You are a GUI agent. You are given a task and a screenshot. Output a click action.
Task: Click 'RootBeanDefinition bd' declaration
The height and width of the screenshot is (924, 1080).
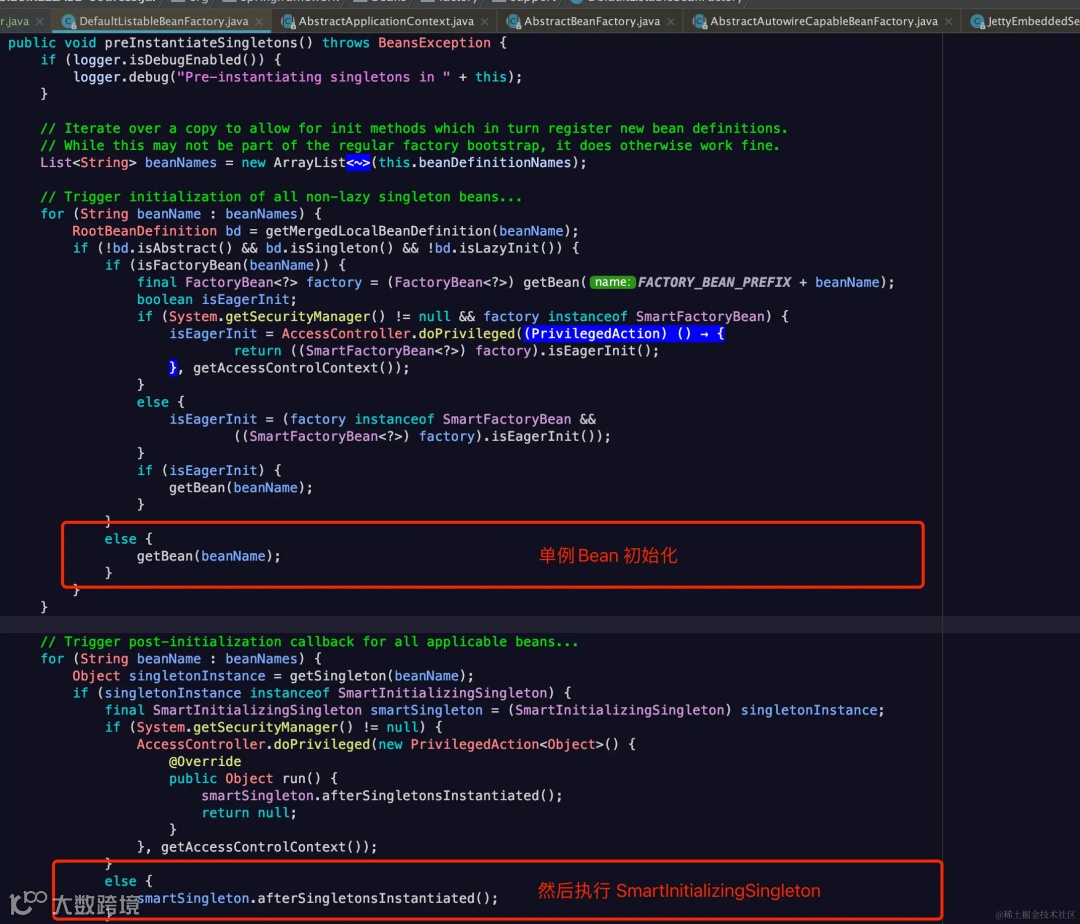(x=156, y=231)
